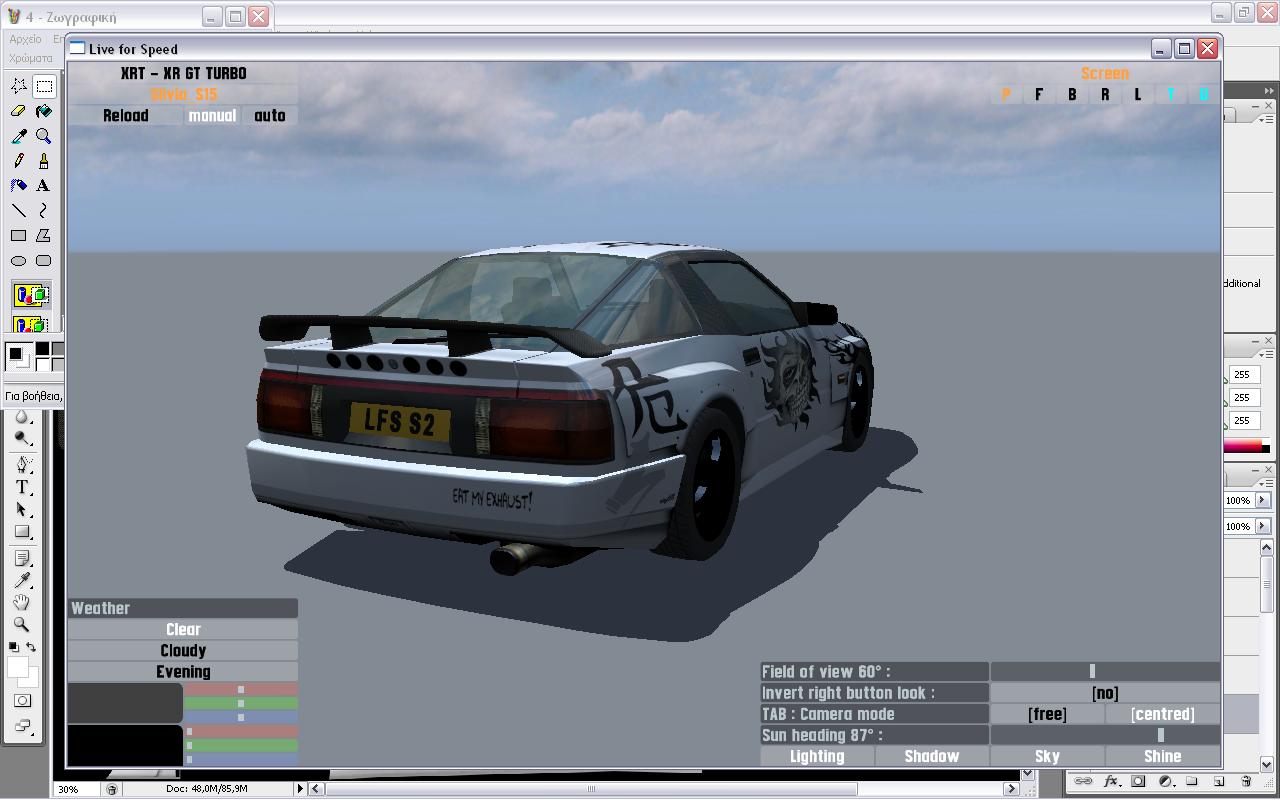1280x800 pixels.
Task: Choose the Brush tool in Paint
Action: 44,161
